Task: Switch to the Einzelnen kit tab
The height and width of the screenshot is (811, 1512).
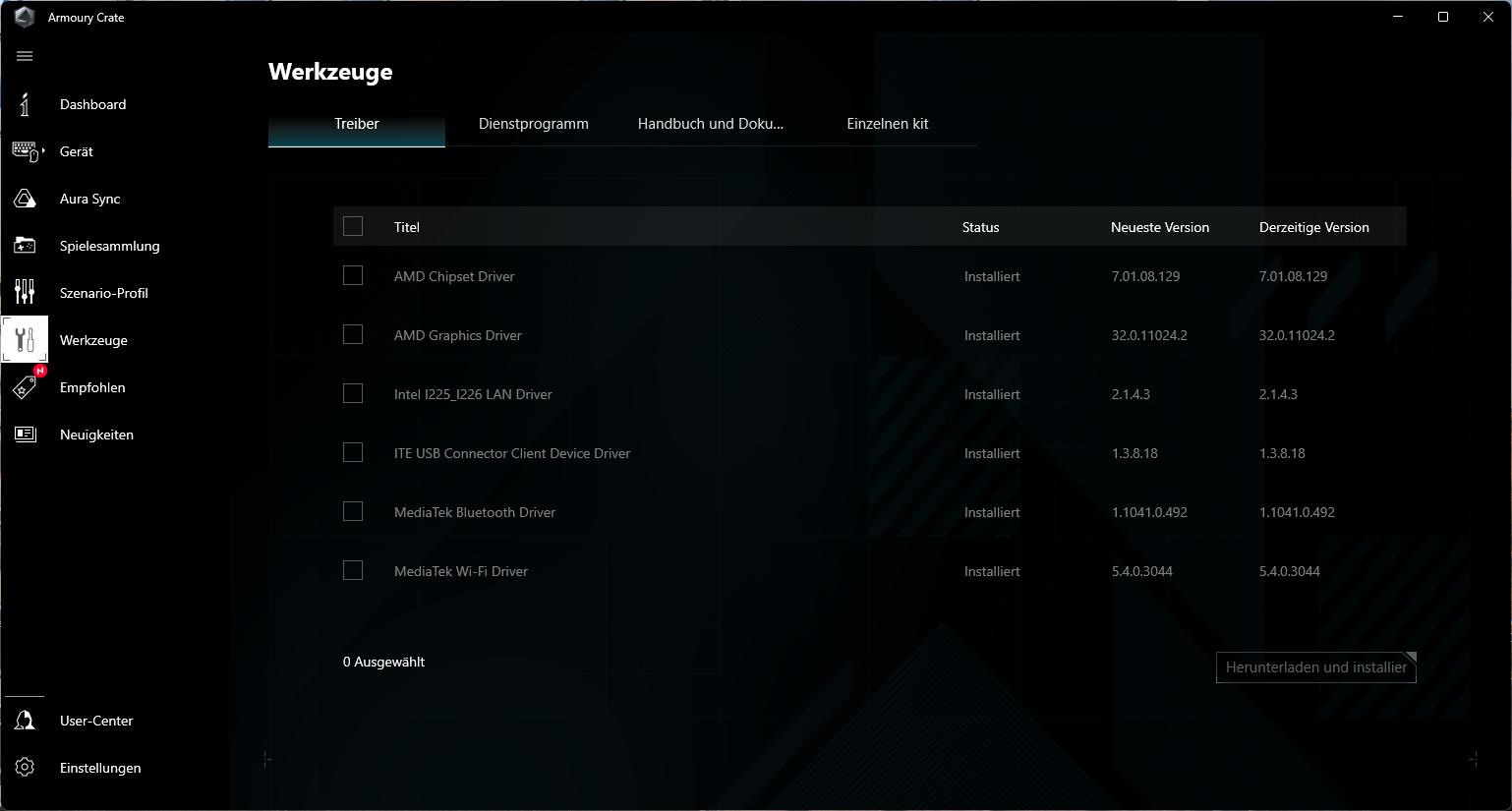Action: click(x=888, y=124)
